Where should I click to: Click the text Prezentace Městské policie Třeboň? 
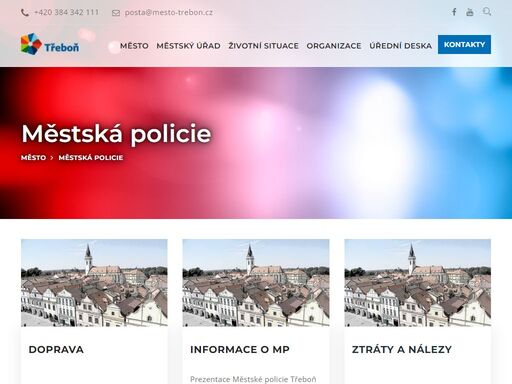click(253, 379)
